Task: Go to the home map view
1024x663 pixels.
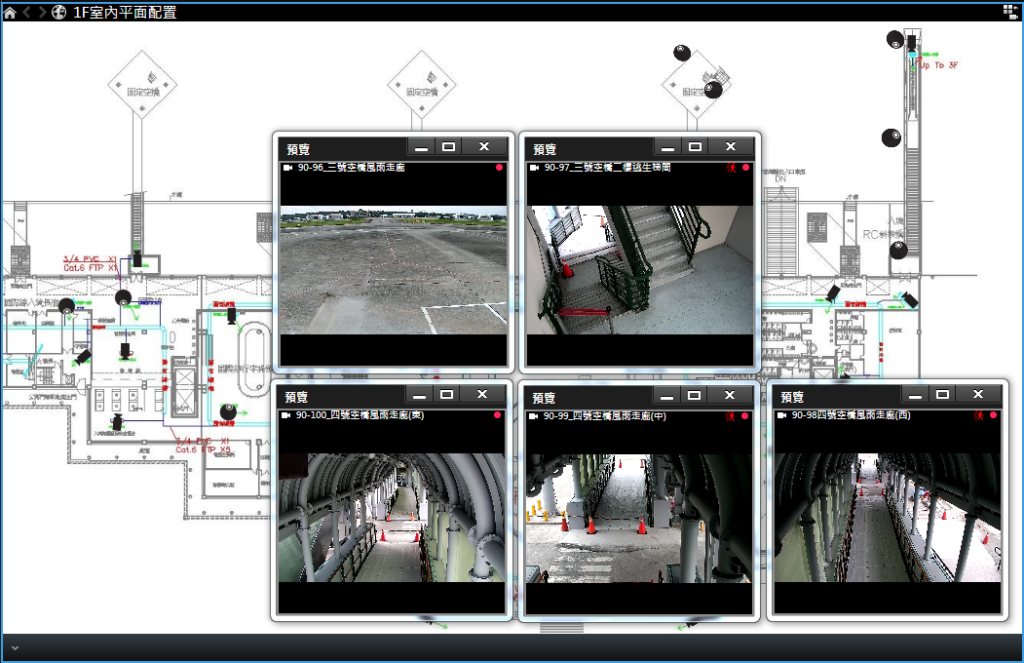Action: pos(10,12)
